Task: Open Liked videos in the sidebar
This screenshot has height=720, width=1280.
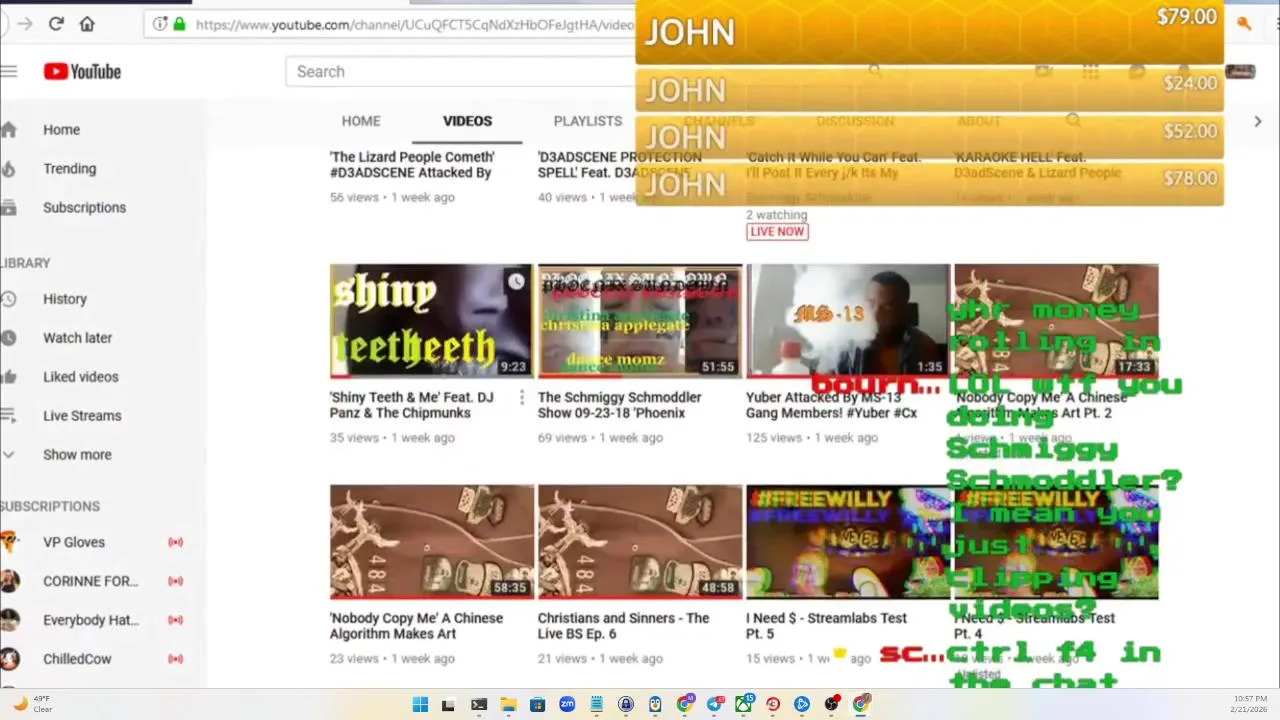Action: tap(80, 376)
